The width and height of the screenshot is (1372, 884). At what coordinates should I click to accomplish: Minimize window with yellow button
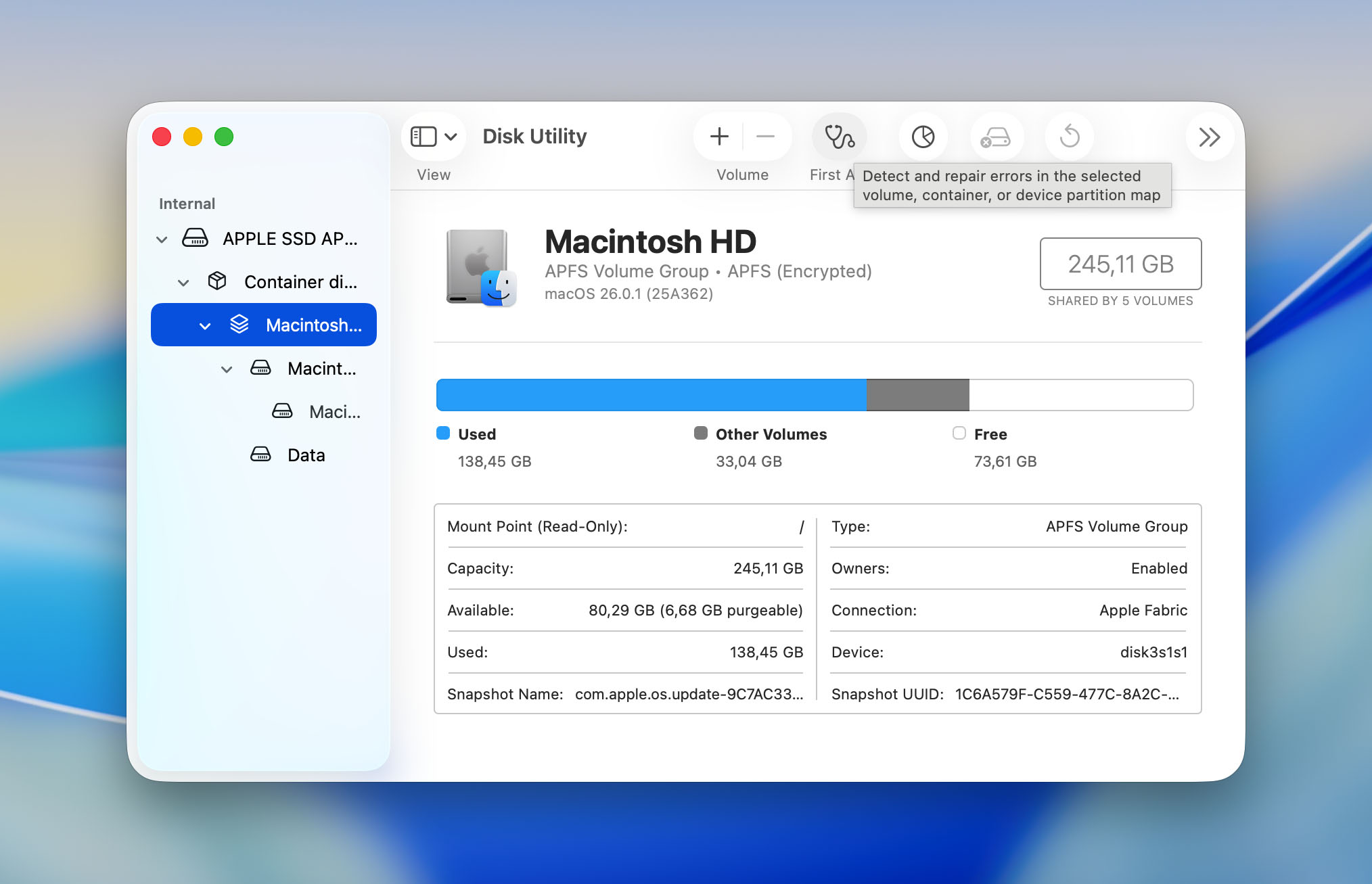[193, 137]
